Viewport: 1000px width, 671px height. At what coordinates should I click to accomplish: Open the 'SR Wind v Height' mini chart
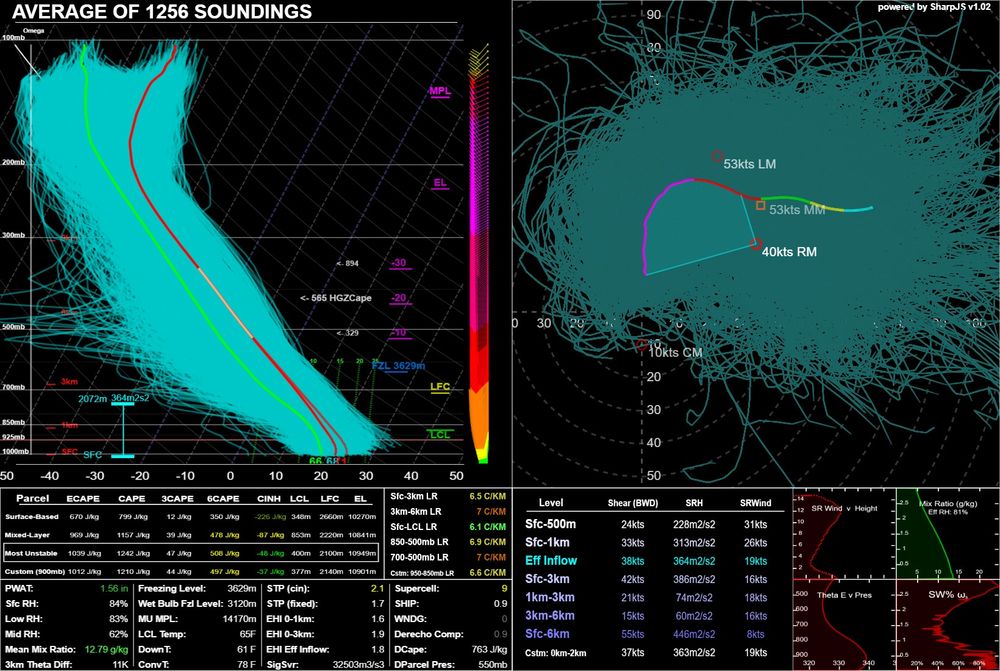coord(843,533)
